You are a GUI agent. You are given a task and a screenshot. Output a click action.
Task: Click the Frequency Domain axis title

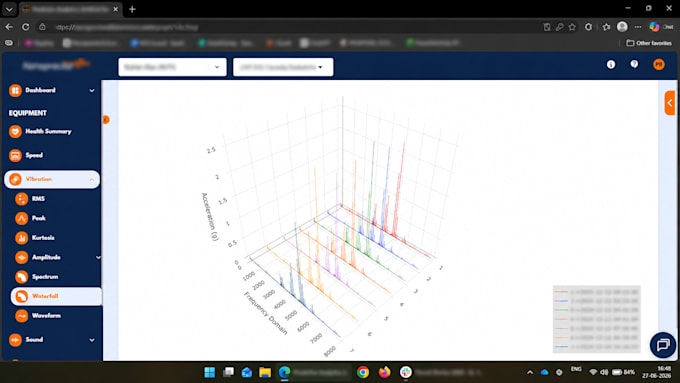pos(266,313)
